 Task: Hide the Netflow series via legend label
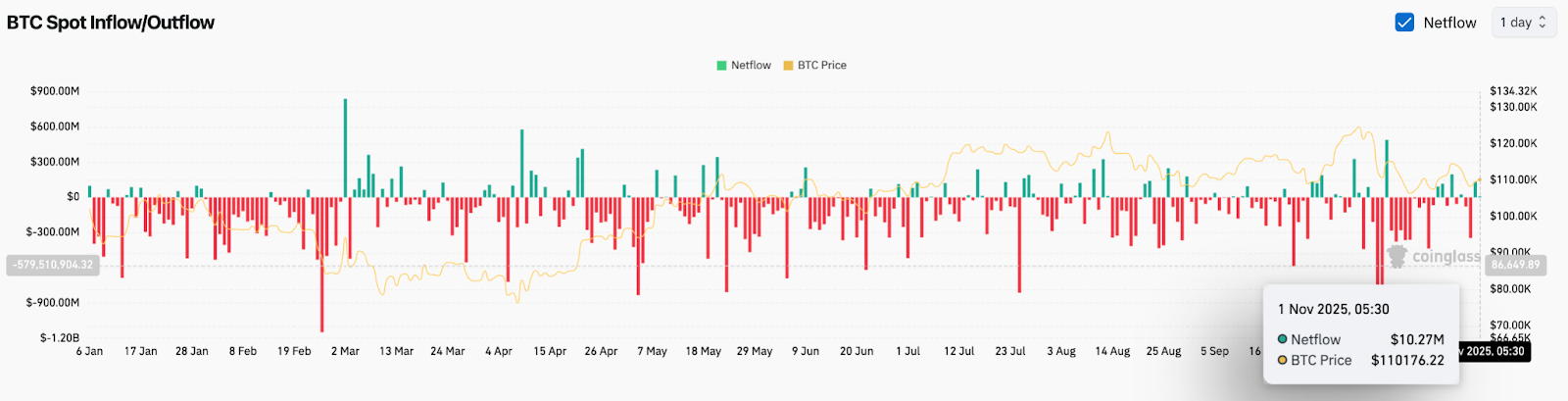(751, 66)
